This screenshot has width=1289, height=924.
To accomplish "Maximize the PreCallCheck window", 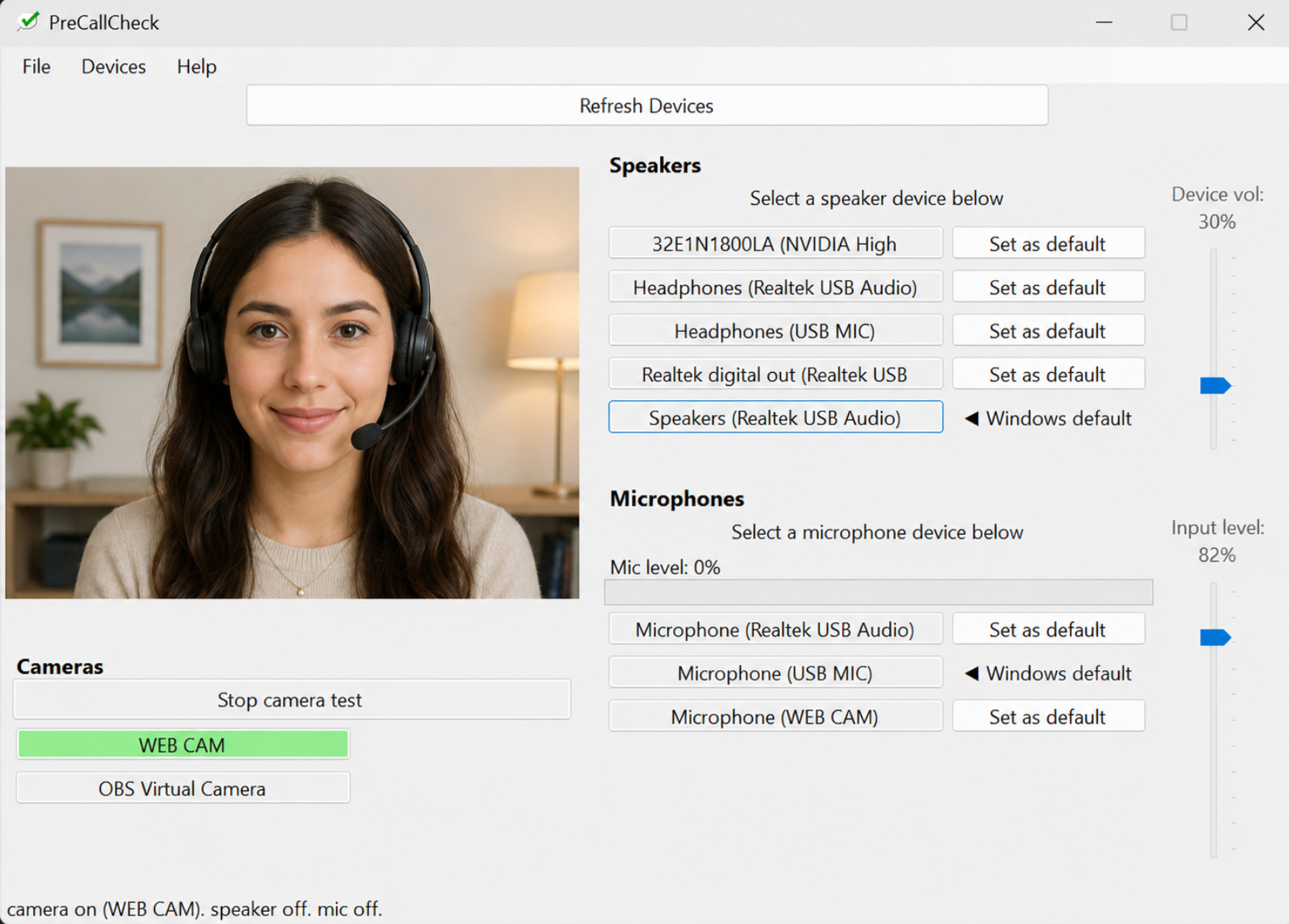I will click(x=1179, y=22).
